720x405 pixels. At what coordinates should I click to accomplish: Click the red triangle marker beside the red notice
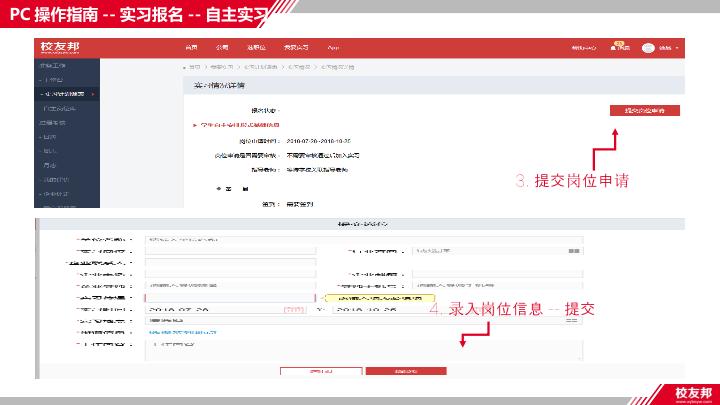194,125
